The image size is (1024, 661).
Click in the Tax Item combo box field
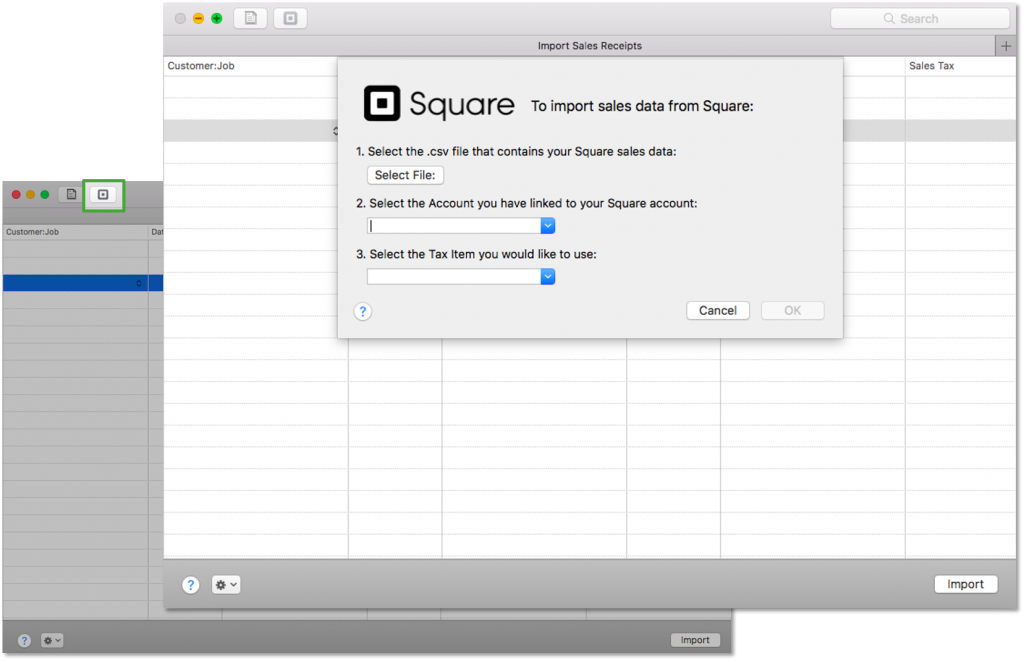pos(454,277)
